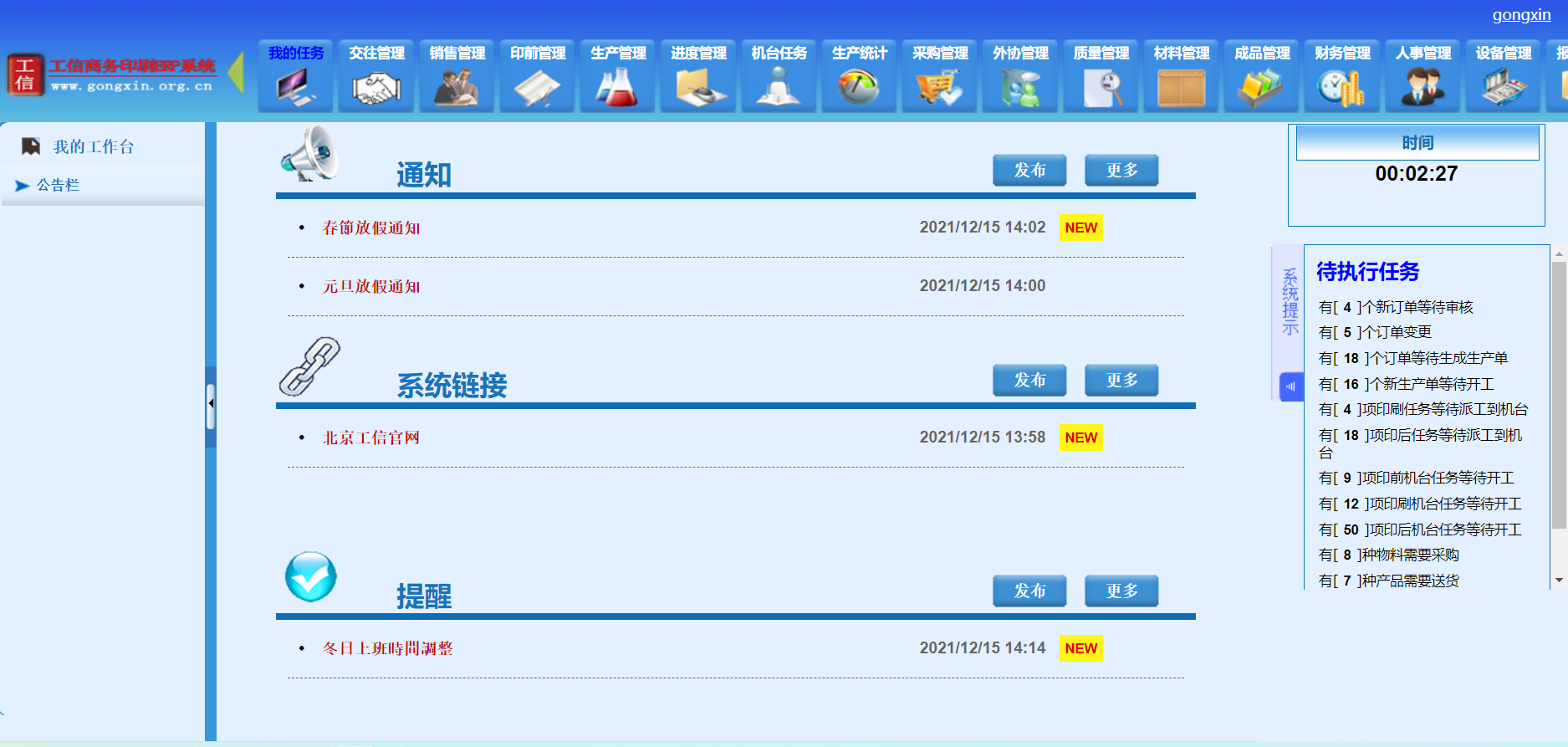Open the 春節放假通知 notice link

pos(371,228)
